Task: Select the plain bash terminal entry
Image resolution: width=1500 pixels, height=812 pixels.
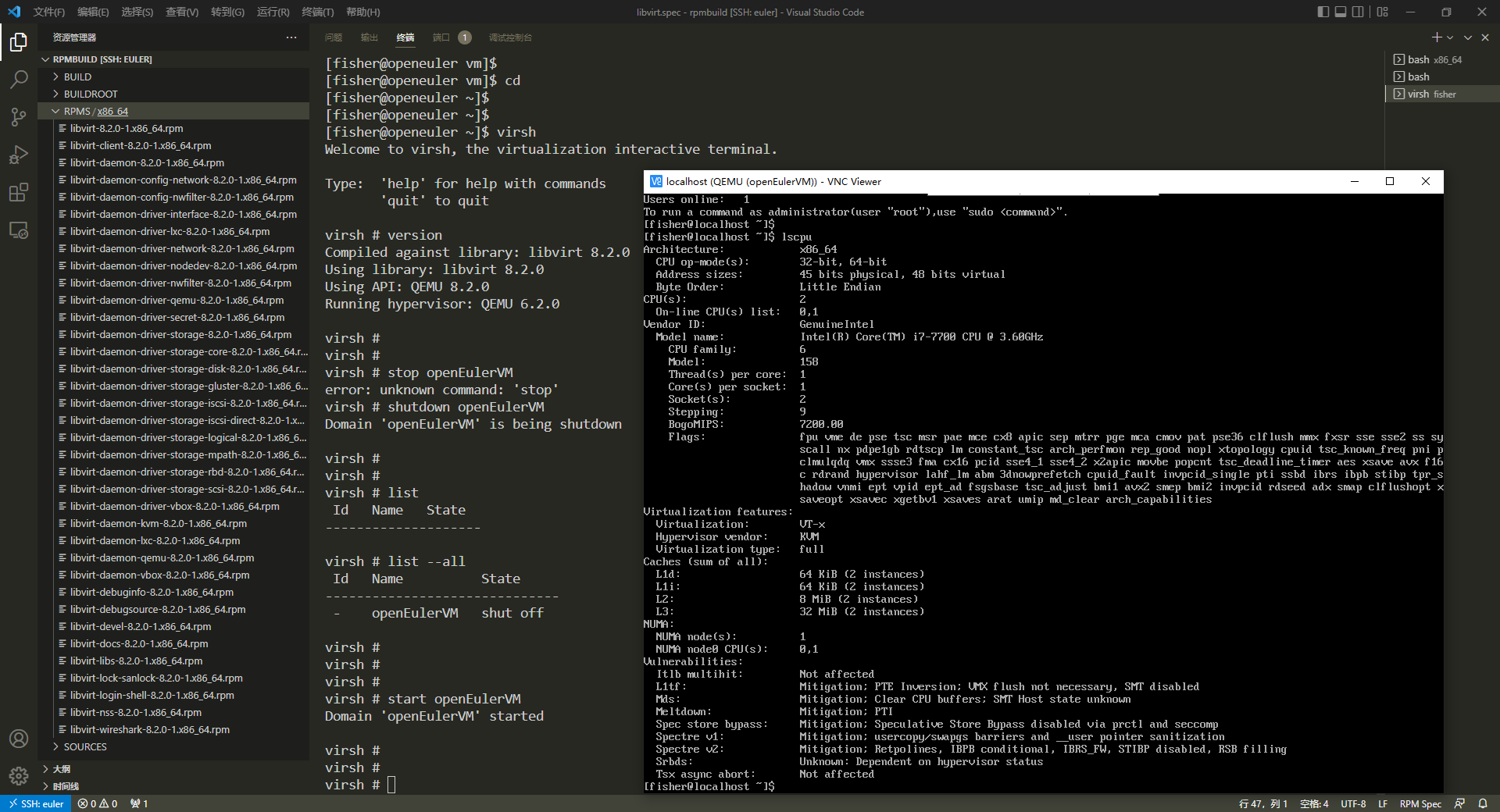Action: point(1442,77)
